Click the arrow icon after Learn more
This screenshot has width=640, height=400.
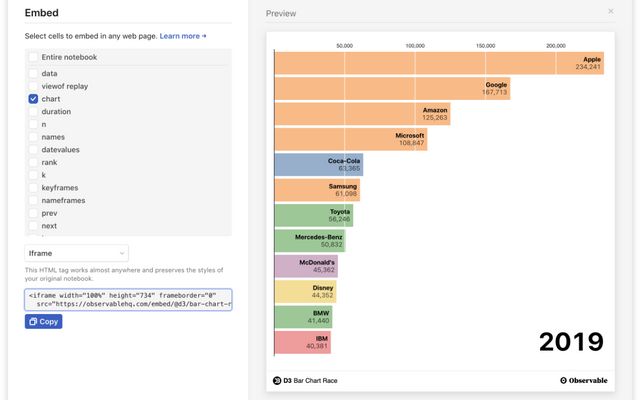[204, 36]
